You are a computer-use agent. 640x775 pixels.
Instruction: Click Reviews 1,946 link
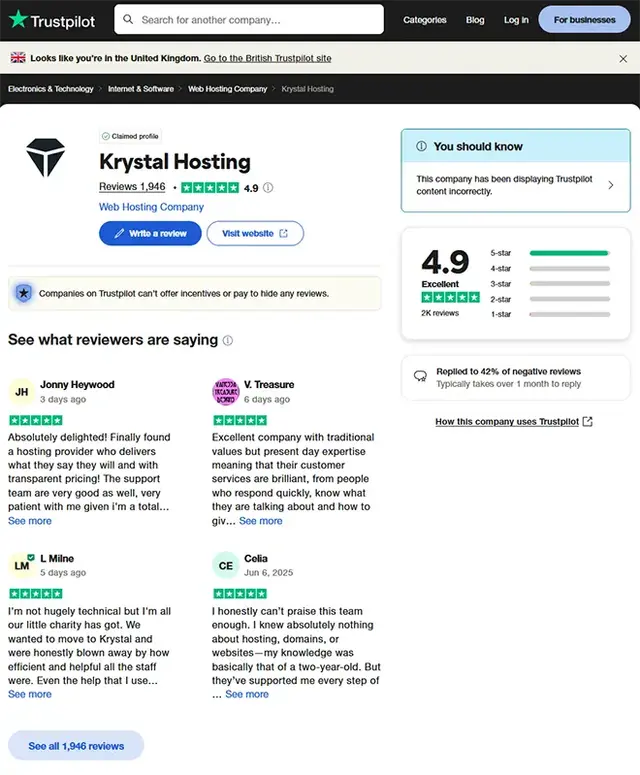click(132, 187)
